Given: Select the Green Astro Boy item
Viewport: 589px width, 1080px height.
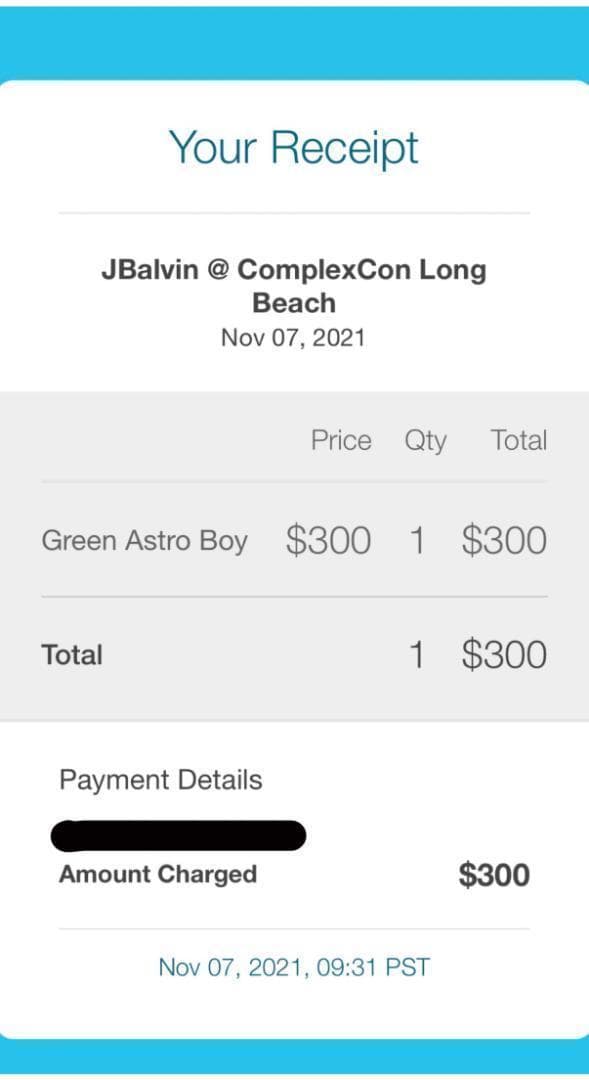Looking at the screenshot, I should pos(145,540).
